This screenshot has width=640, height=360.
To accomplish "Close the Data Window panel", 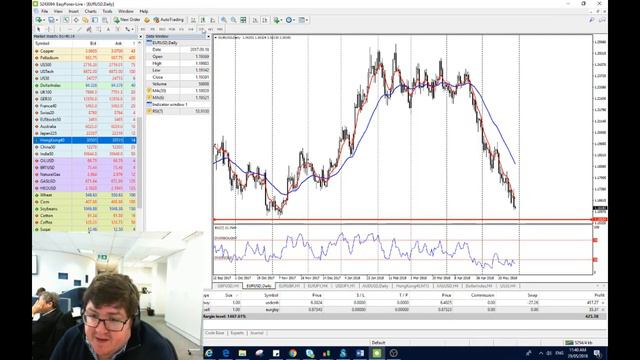I will (208, 36).
